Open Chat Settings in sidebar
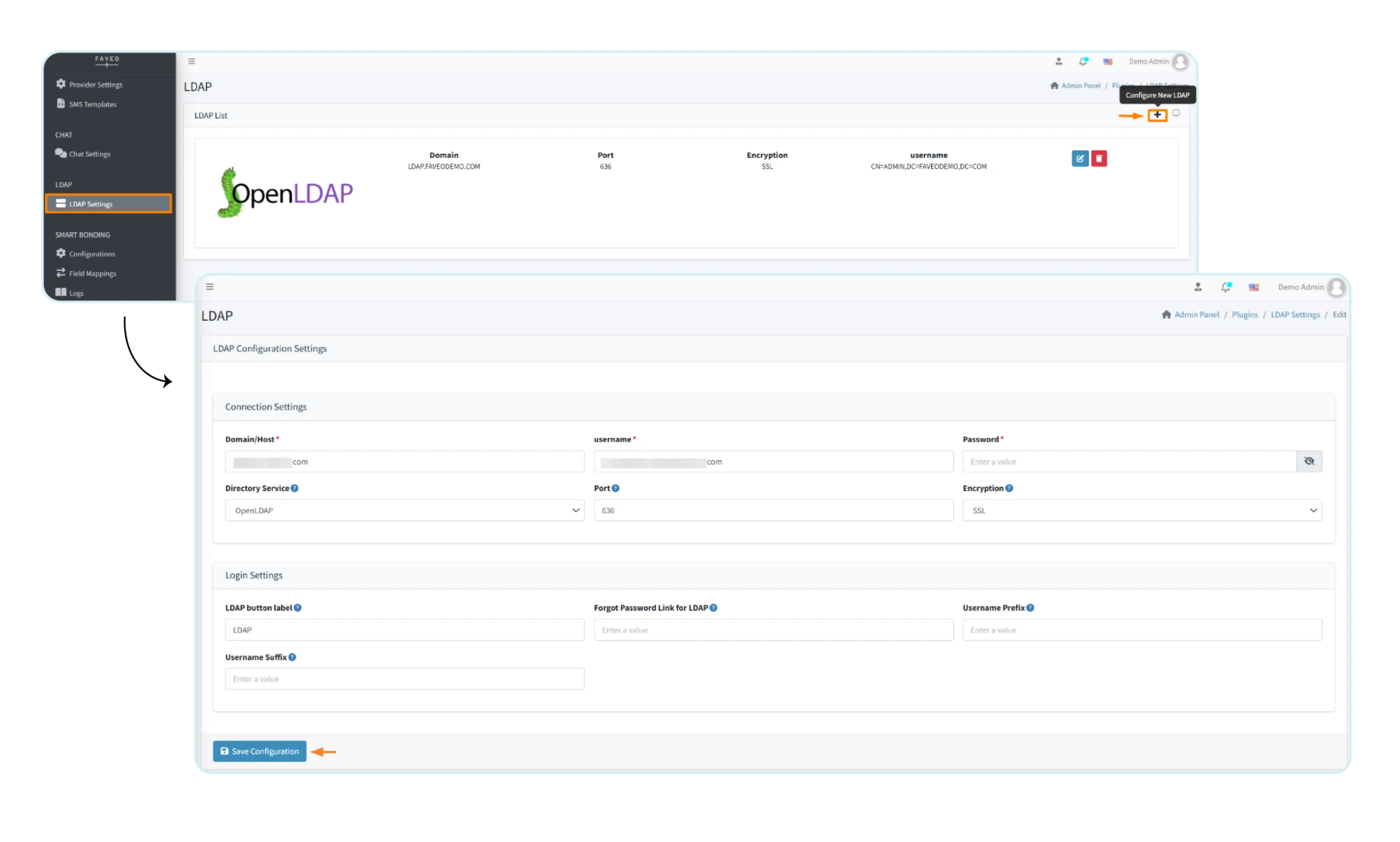 point(90,154)
